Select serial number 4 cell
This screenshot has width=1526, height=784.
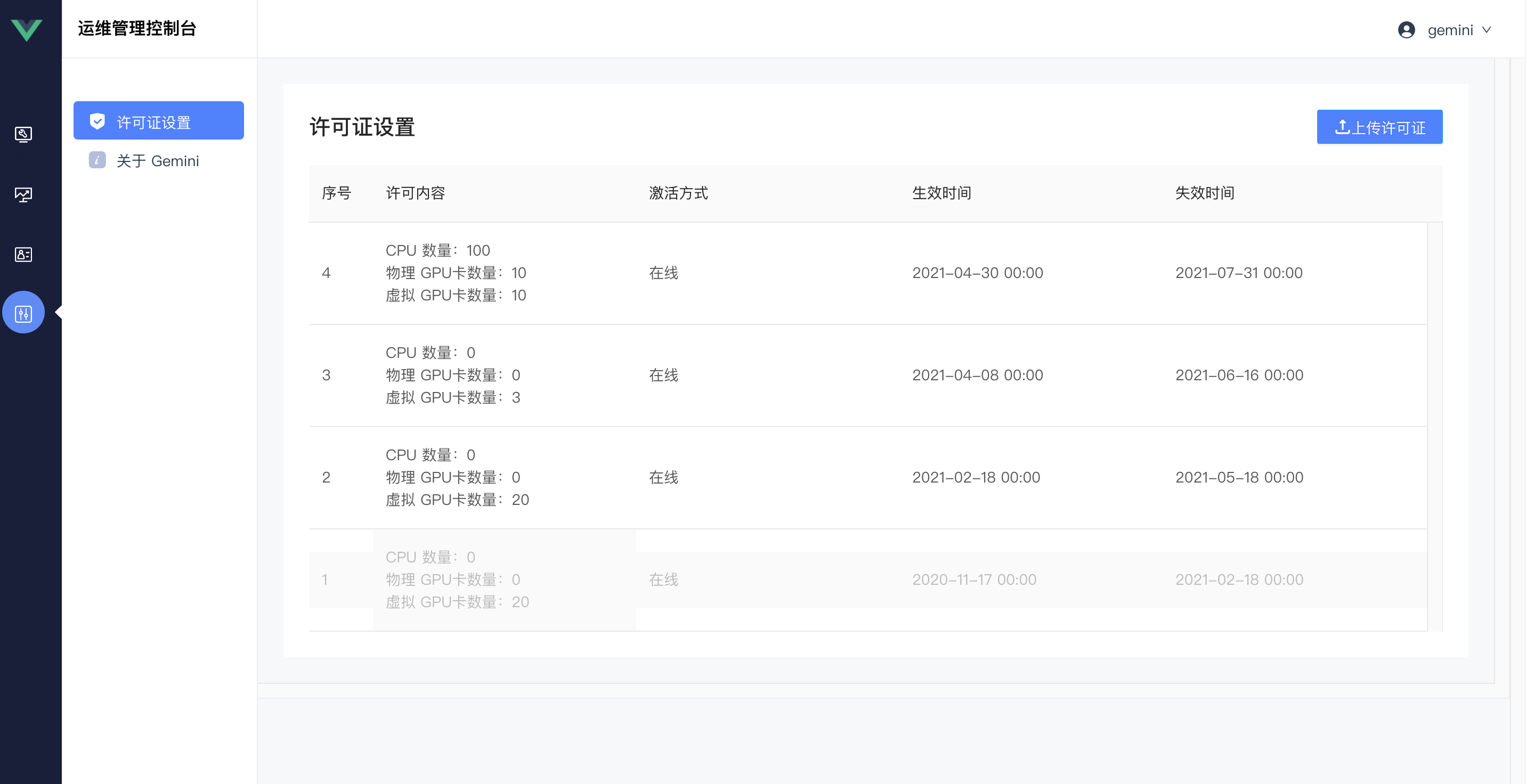tap(326, 273)
